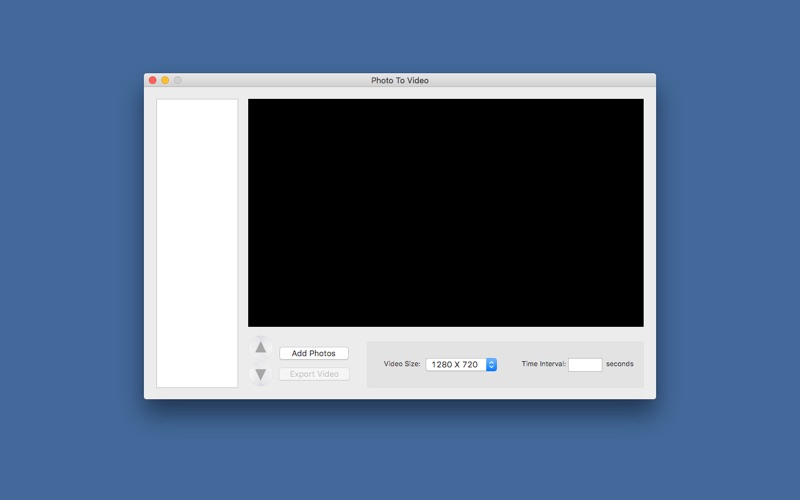This screenshot has width=800, height=500.
Task: Minimize the Photo To Video window
Action: pos(165,80)
